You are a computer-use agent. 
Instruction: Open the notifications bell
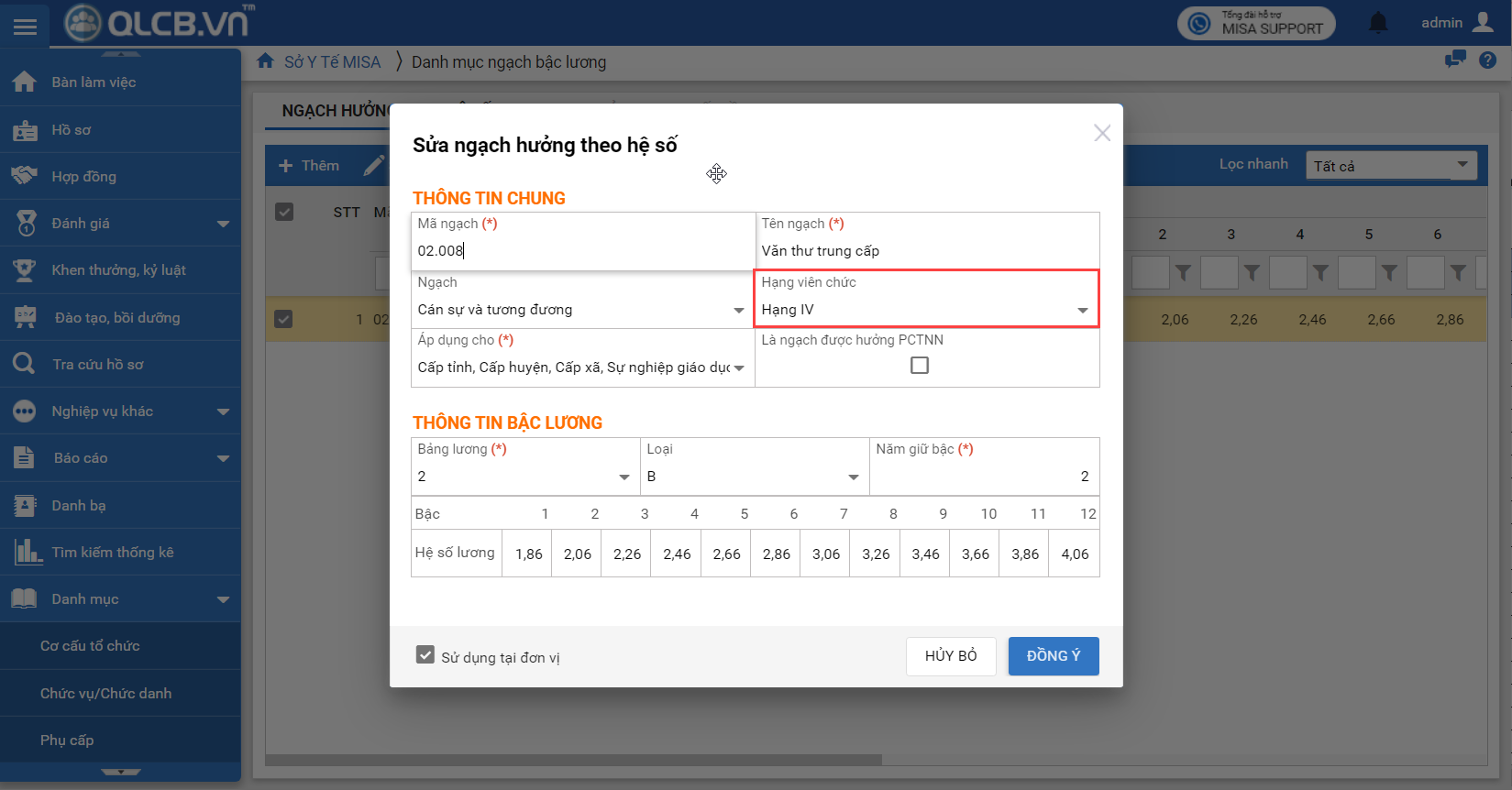(x=1377, y=23)
